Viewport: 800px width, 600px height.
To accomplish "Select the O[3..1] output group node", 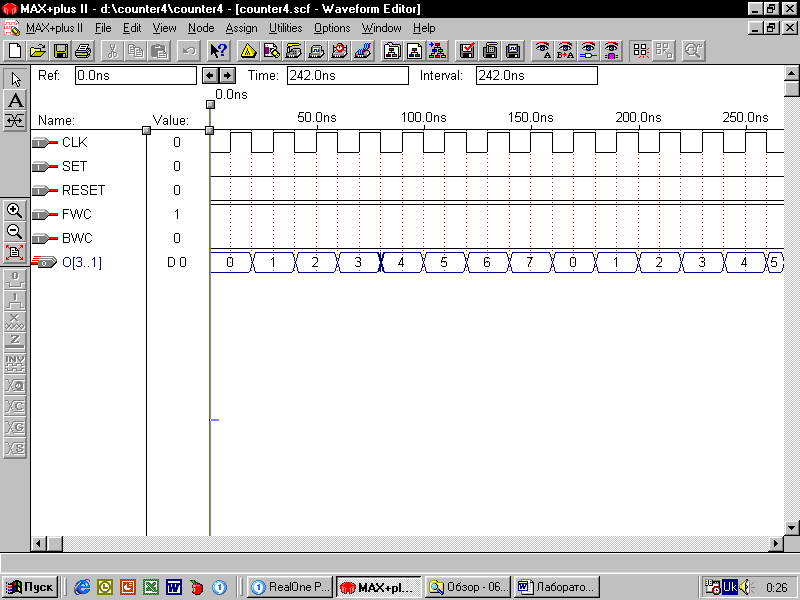I will click(81, 262).
